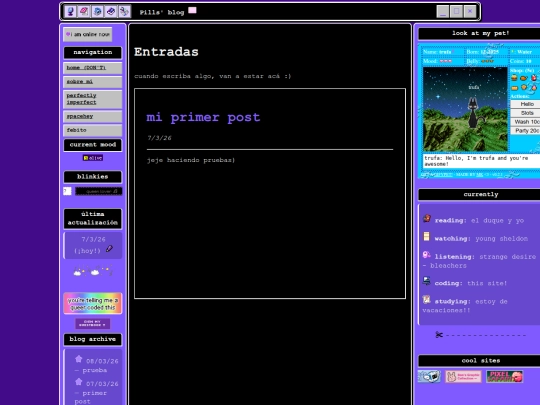Click the Party 20c action button

coord(526,131)
